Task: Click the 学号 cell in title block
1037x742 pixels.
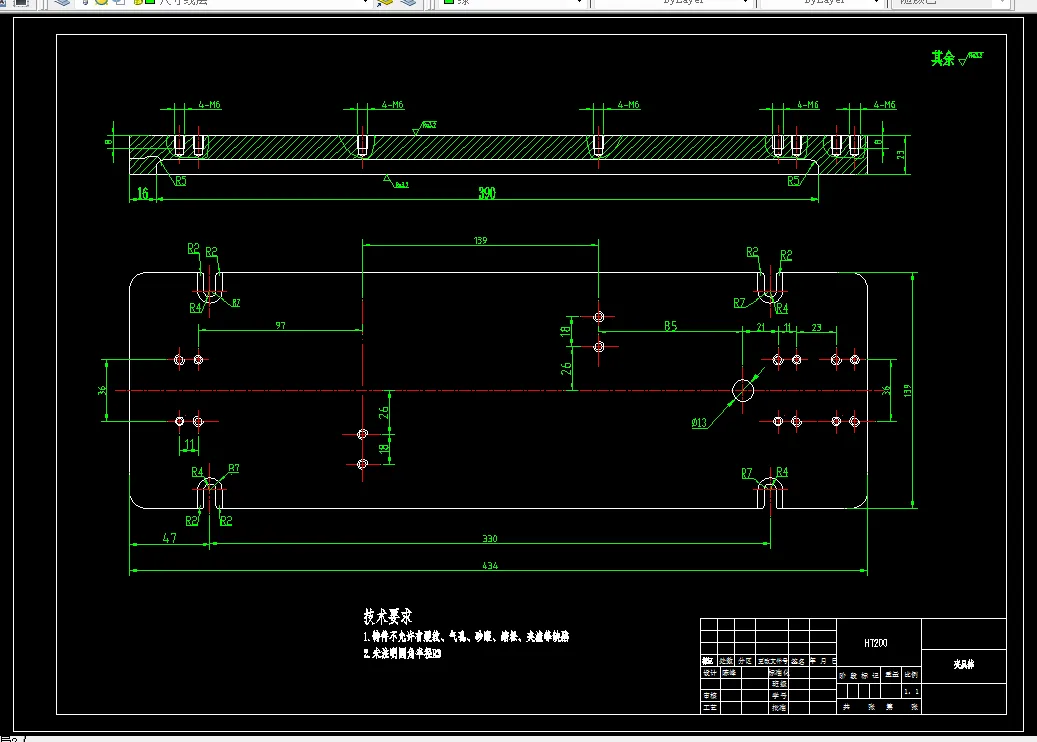Action: click(x=778, y=696)
